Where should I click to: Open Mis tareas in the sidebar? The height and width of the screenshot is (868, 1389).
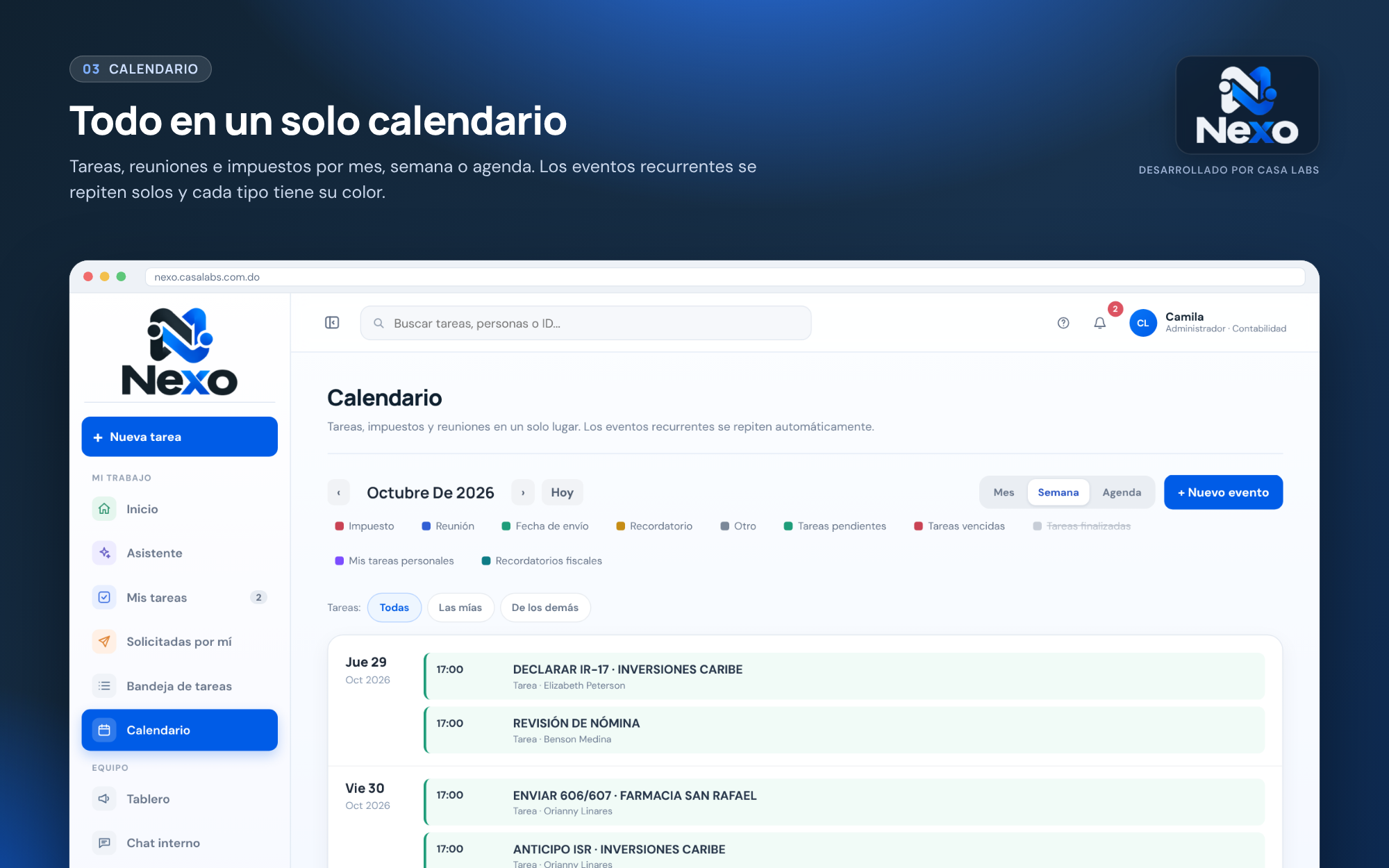pyautogui.click(x=179, y=597)
